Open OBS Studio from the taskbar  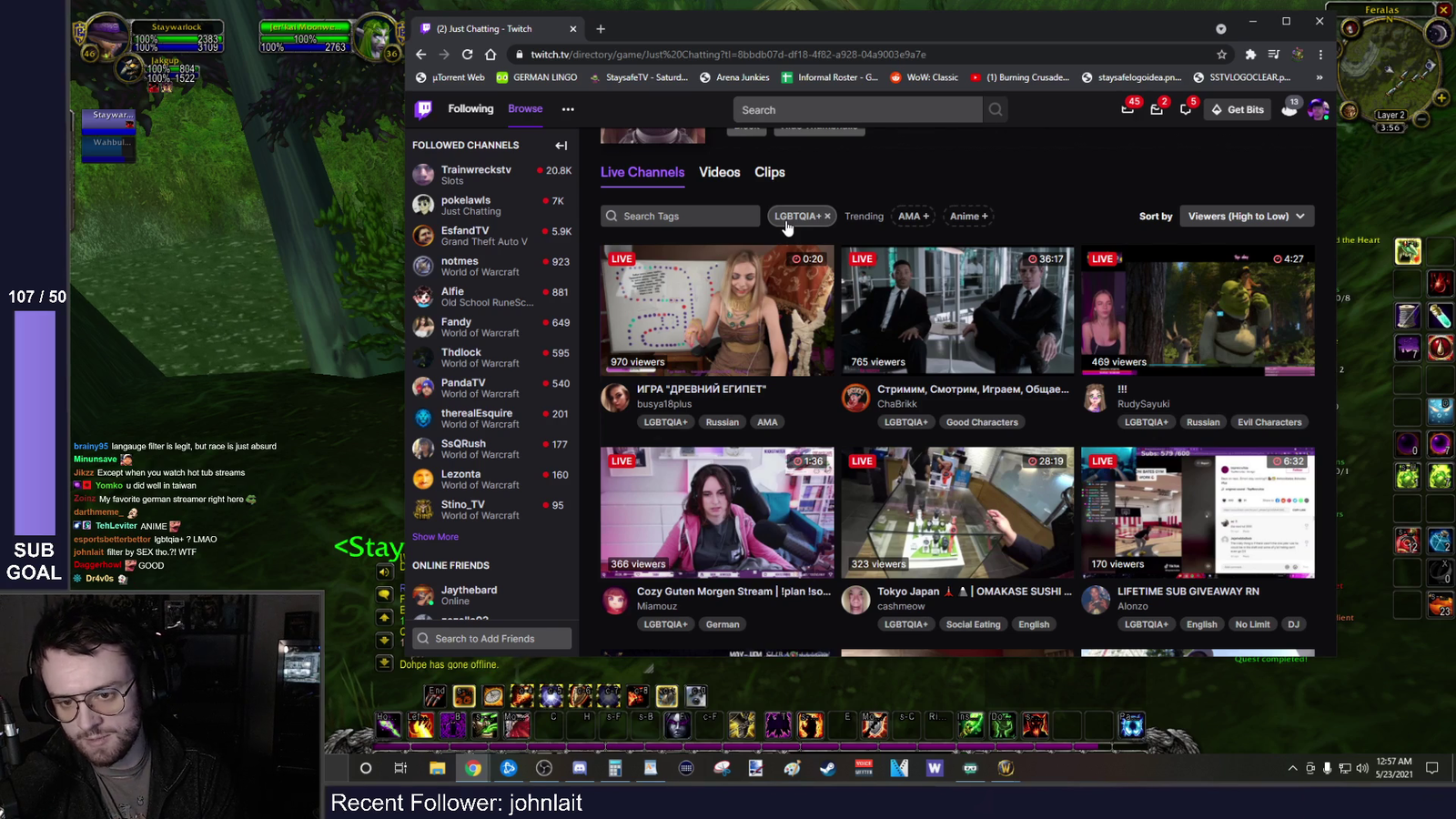point(544,768)
